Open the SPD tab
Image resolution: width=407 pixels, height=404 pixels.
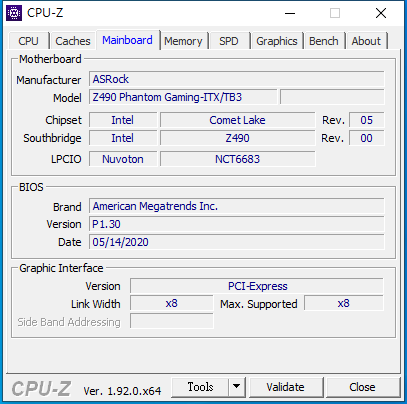(x=229, y=41)
